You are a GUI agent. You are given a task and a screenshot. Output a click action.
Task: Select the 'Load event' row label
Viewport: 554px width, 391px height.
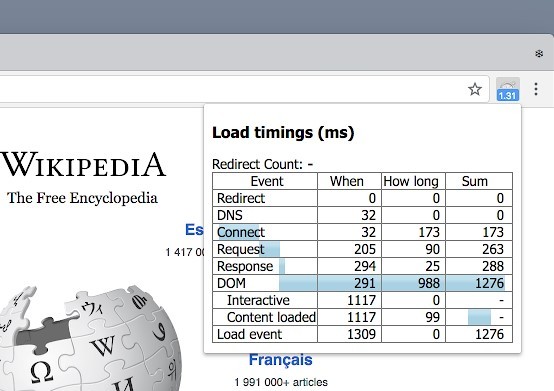249,334
